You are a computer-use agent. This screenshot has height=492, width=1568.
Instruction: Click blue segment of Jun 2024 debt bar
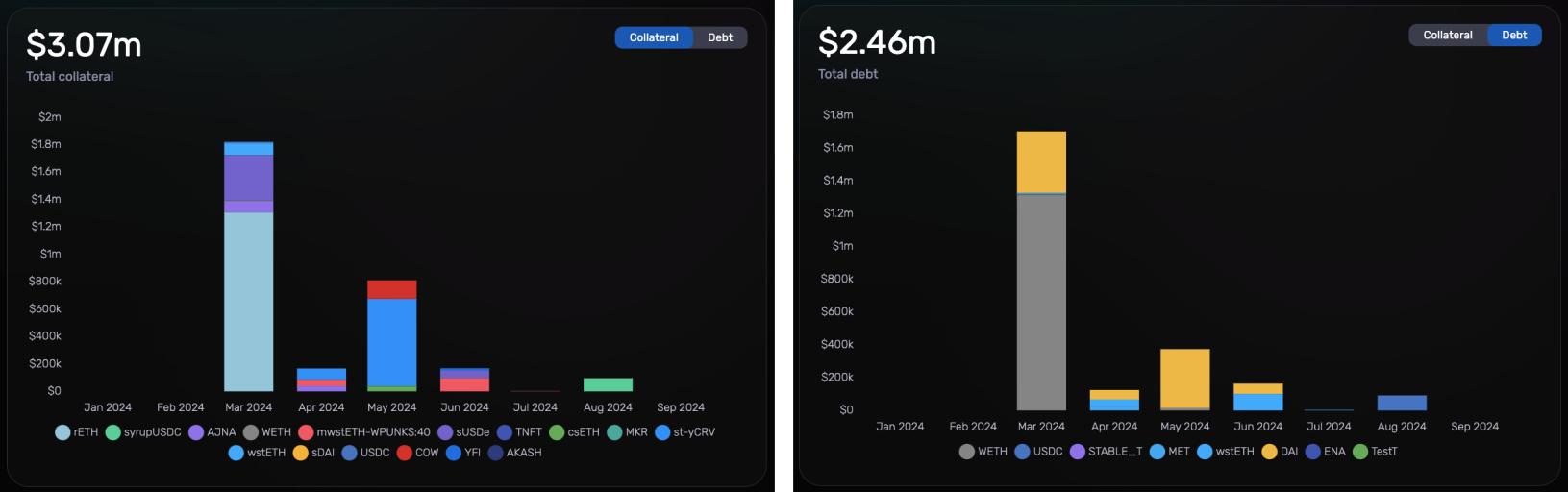point(1258,402)
